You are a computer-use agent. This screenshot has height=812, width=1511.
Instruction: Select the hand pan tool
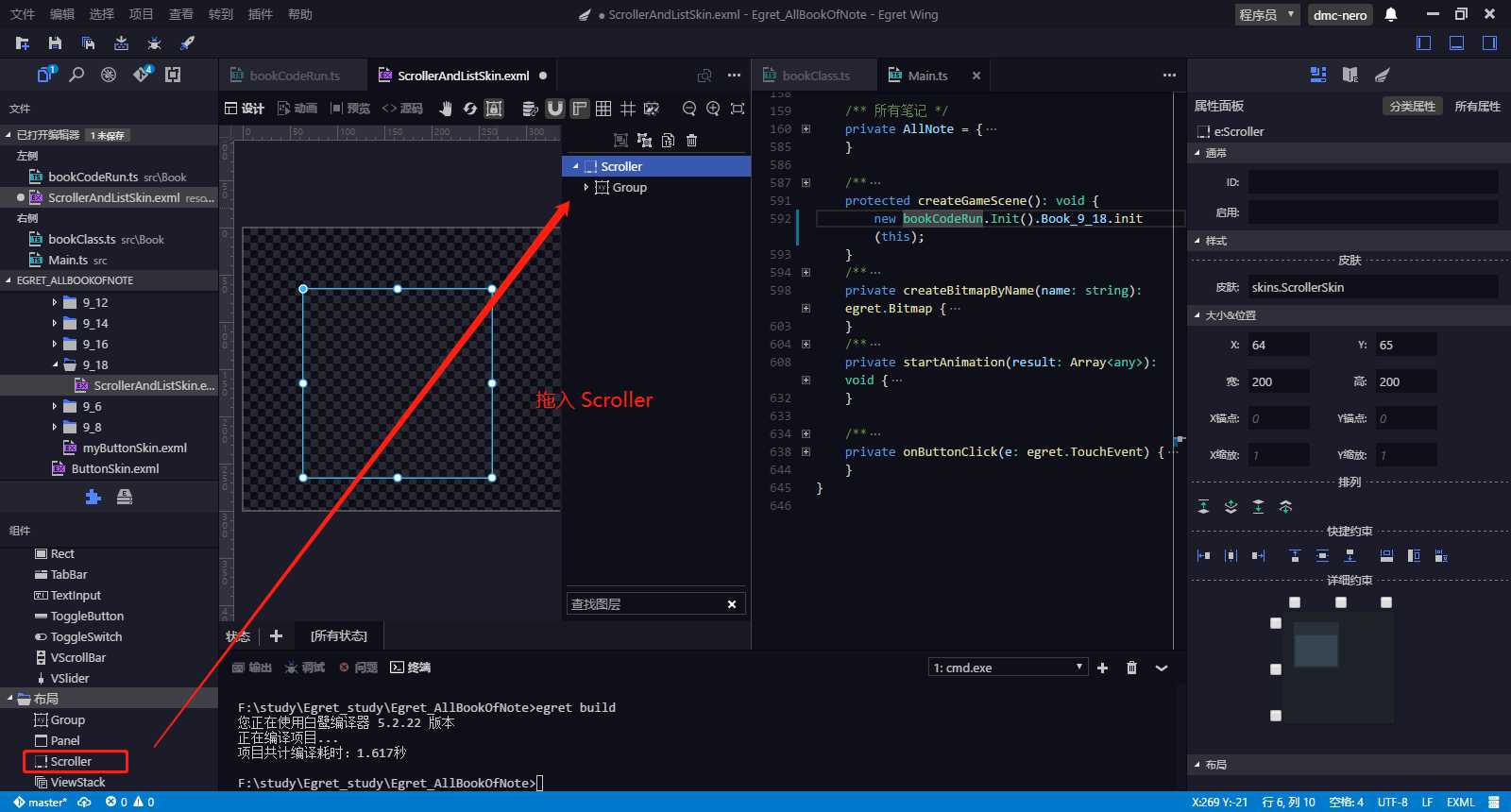click(446, 109)
